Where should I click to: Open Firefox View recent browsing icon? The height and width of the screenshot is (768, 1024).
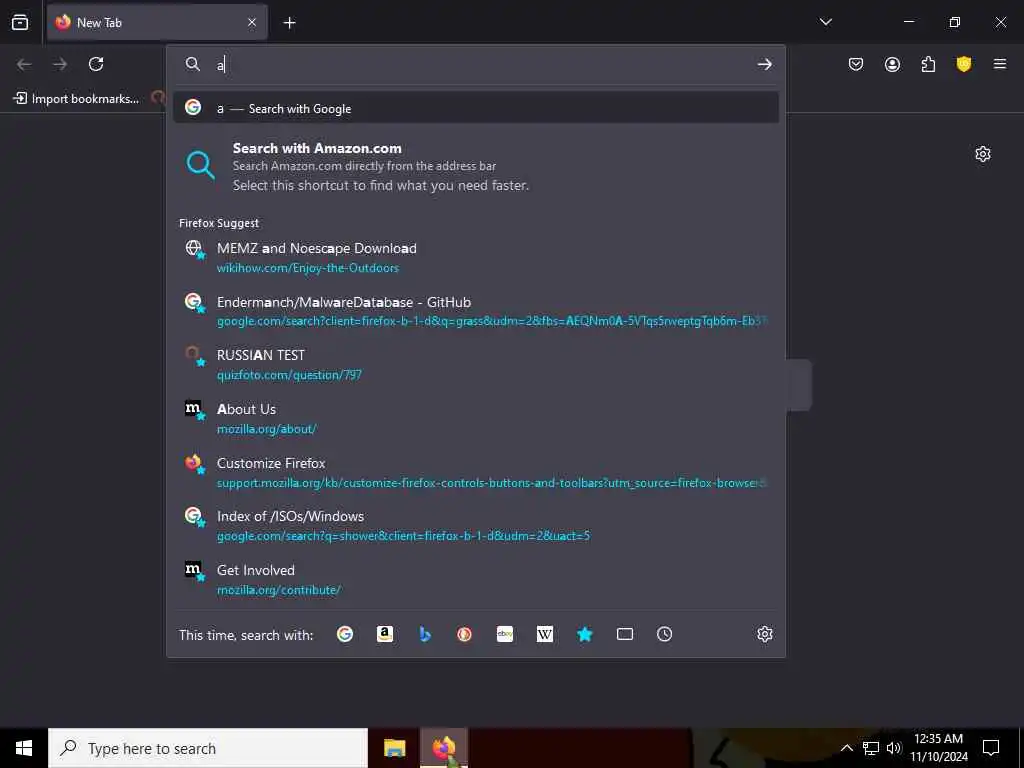pos(20,22)
